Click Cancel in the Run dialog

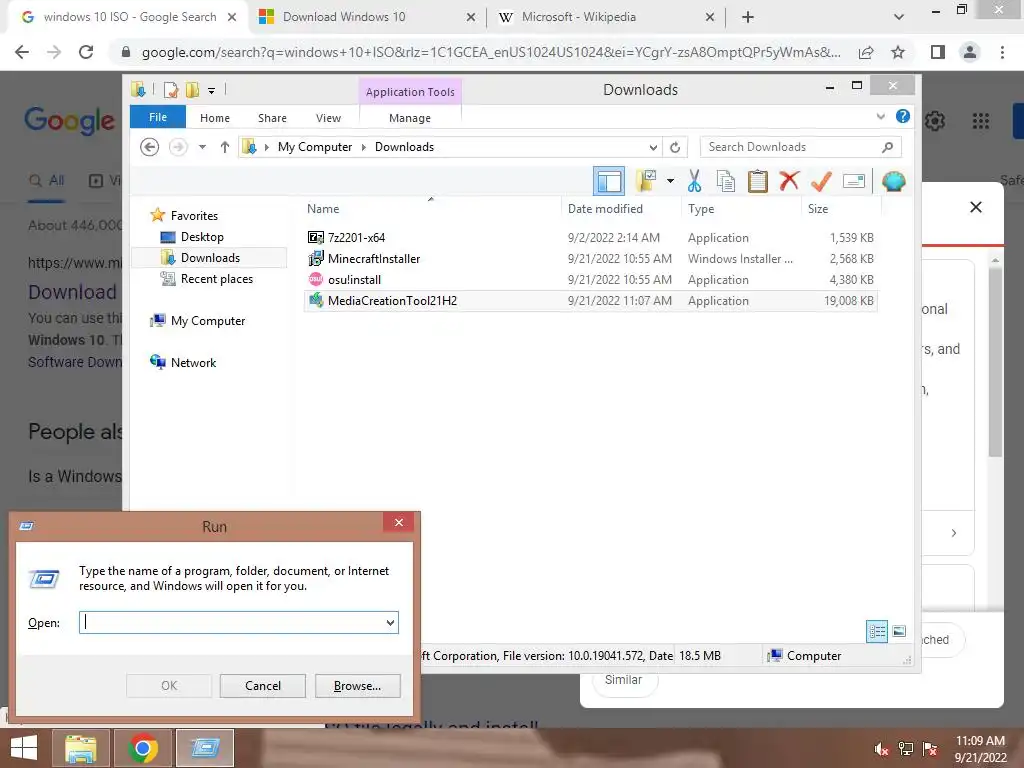coord(263,686)
